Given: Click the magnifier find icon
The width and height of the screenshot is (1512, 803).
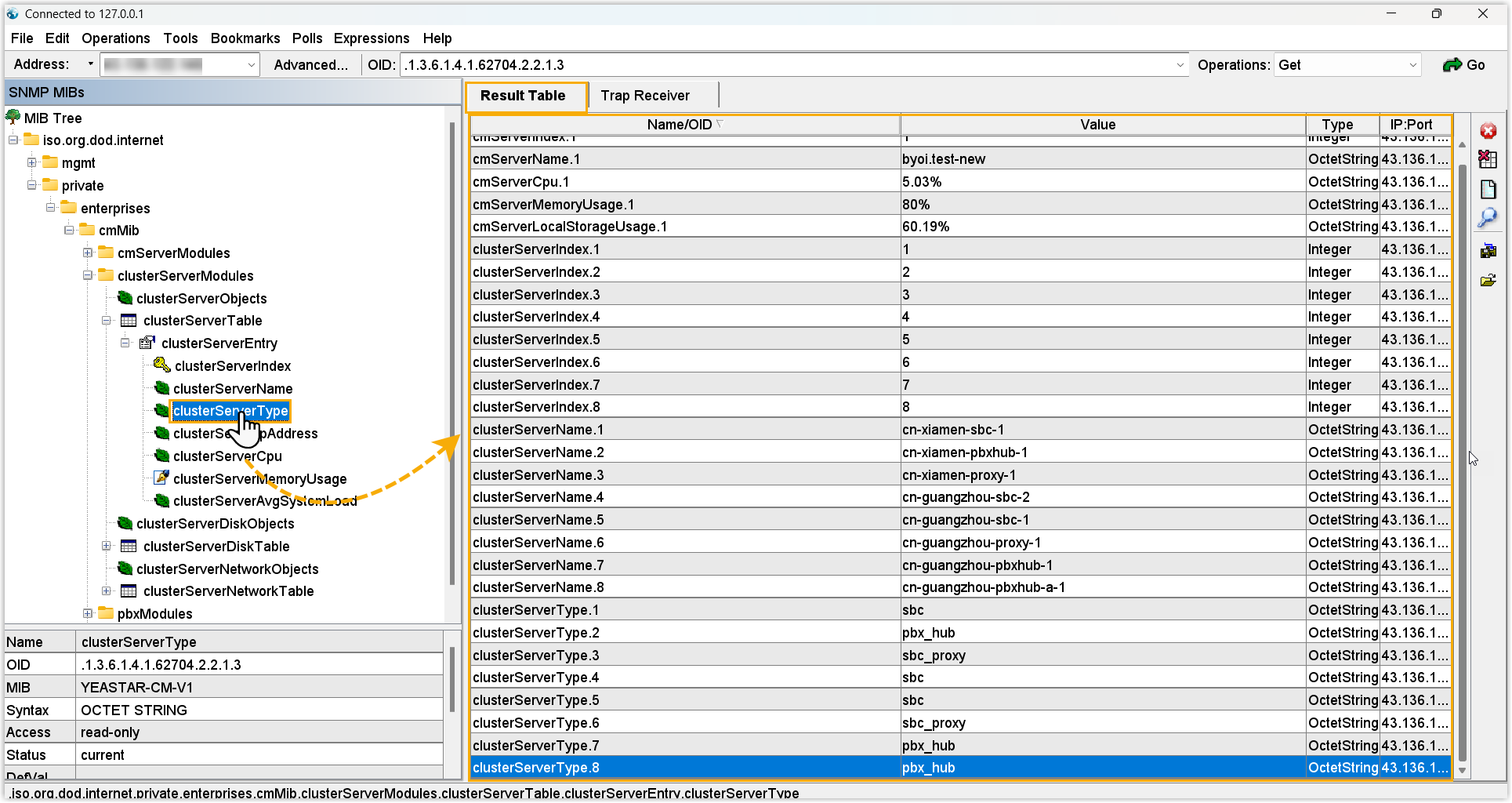Looking at the screenshot, I should 1488,218.
